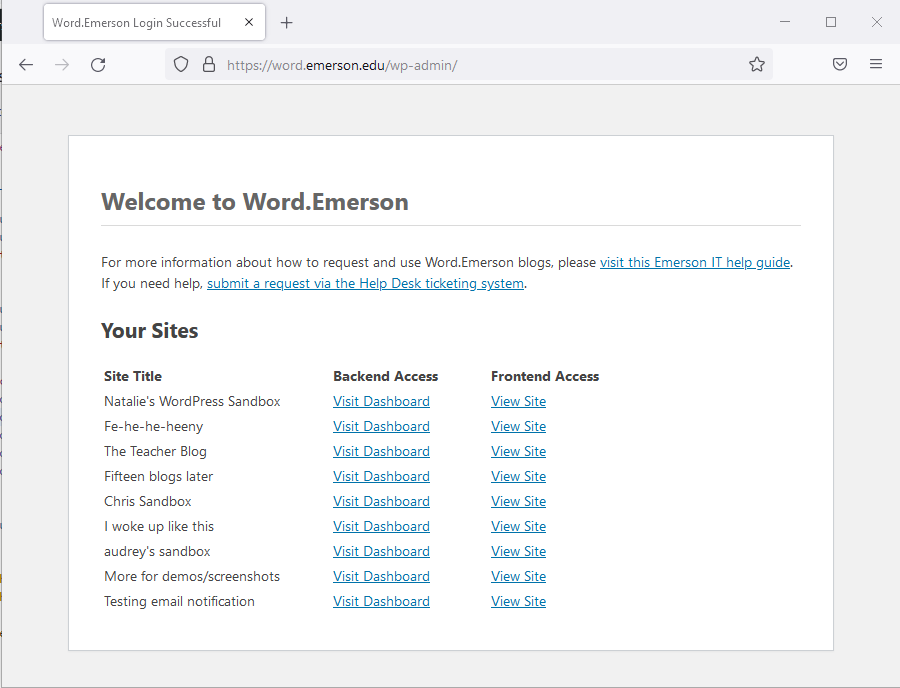The image size is (900, 688).
Task: Maximize the browser window
Action: (831, 22)
